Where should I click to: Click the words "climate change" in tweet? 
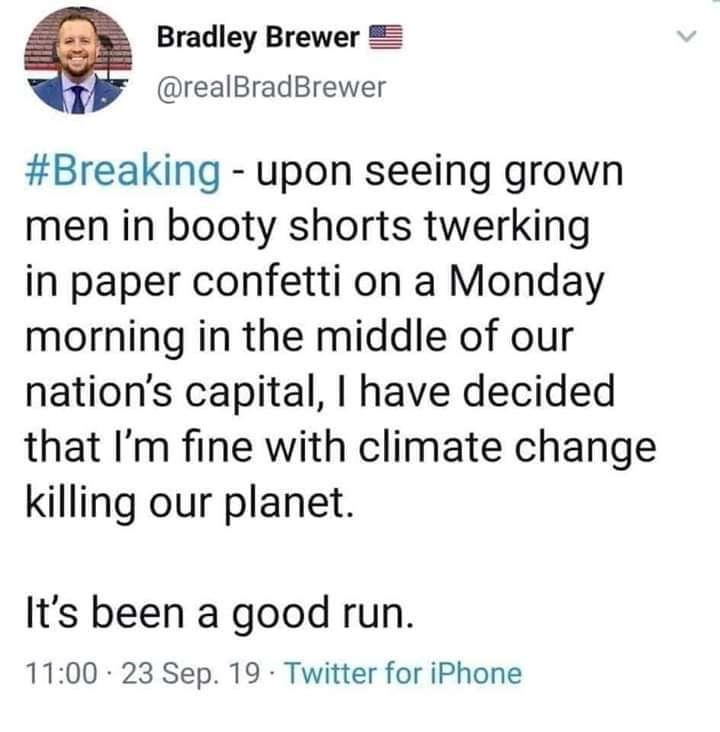508,447
